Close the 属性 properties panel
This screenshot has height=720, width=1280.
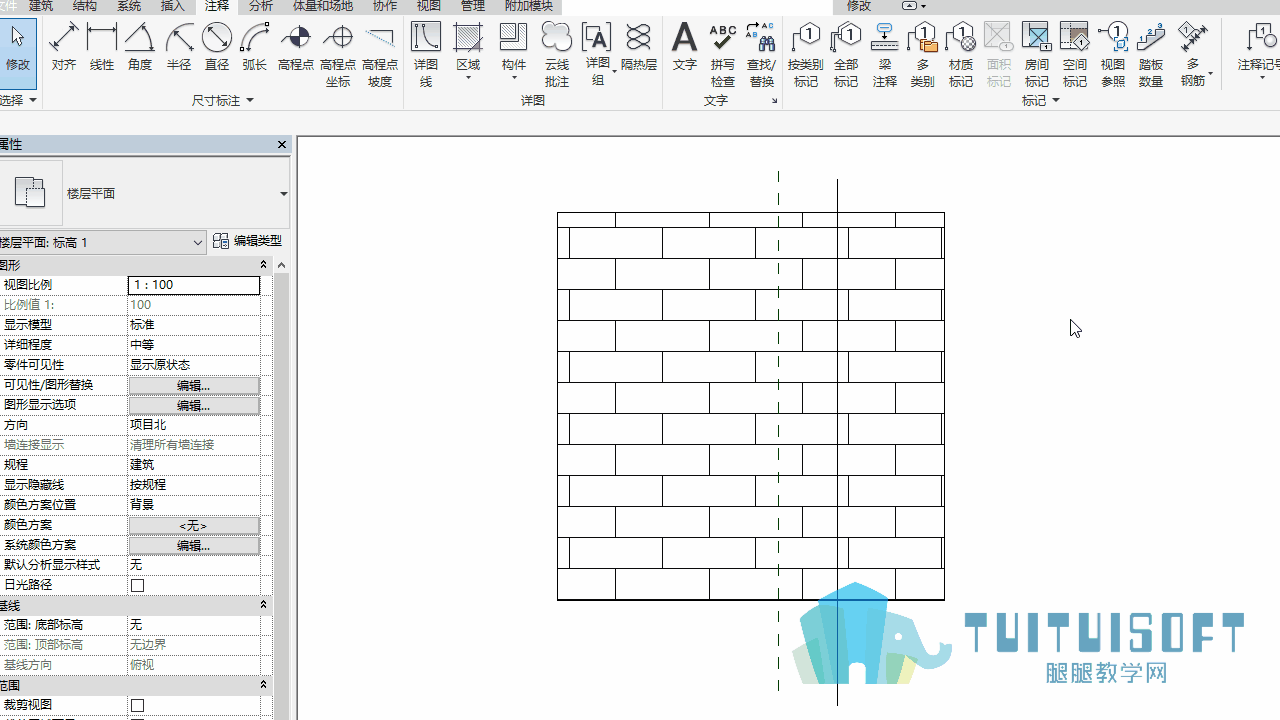pyautogui.click(x=282, y=145)
